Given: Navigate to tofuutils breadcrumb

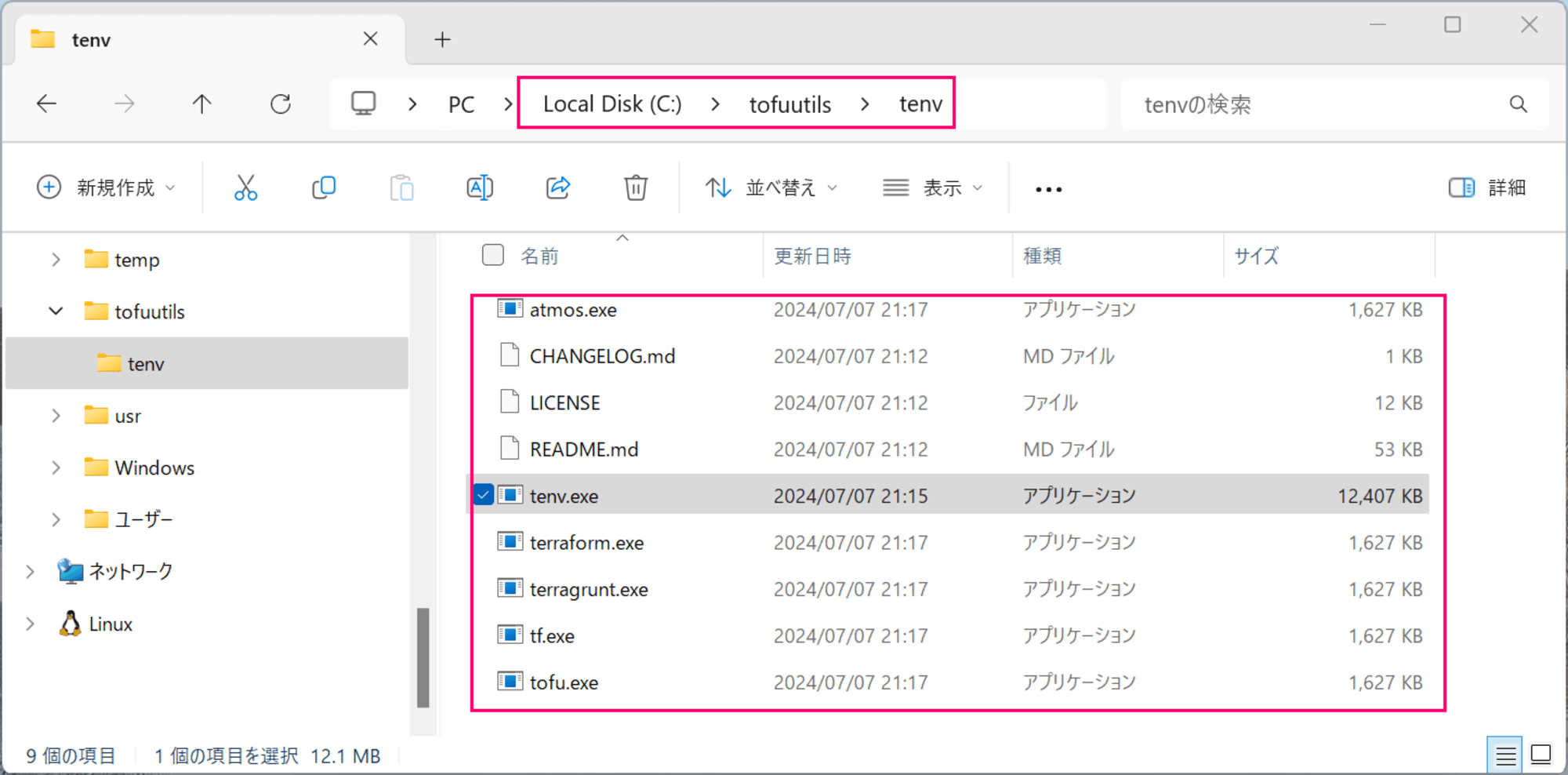Looking at the screenshot, I should (789, 104).
